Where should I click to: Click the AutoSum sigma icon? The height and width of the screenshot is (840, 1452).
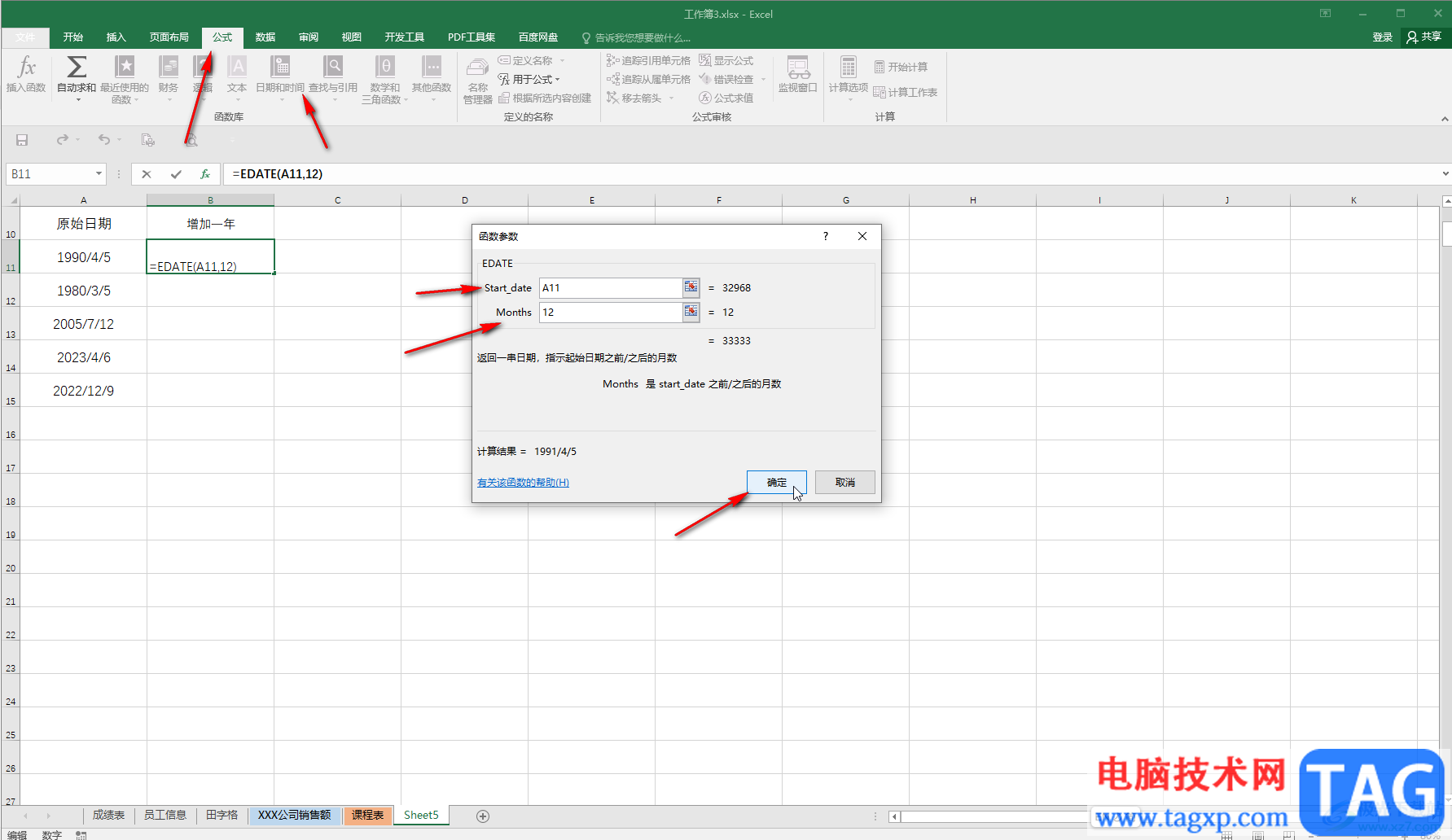pyautogui.click(x=77, y=67)
